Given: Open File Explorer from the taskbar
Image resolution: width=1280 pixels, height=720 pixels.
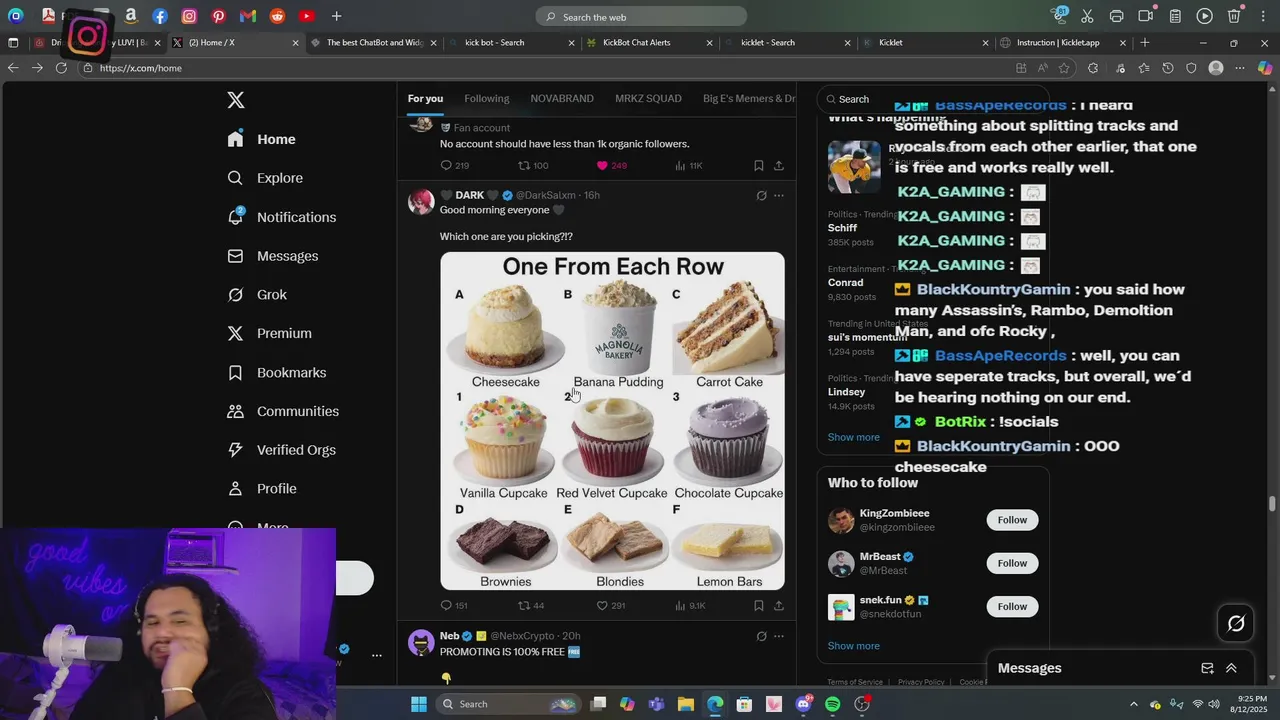Looking at the screenshot, I should [x=686, y=704].
